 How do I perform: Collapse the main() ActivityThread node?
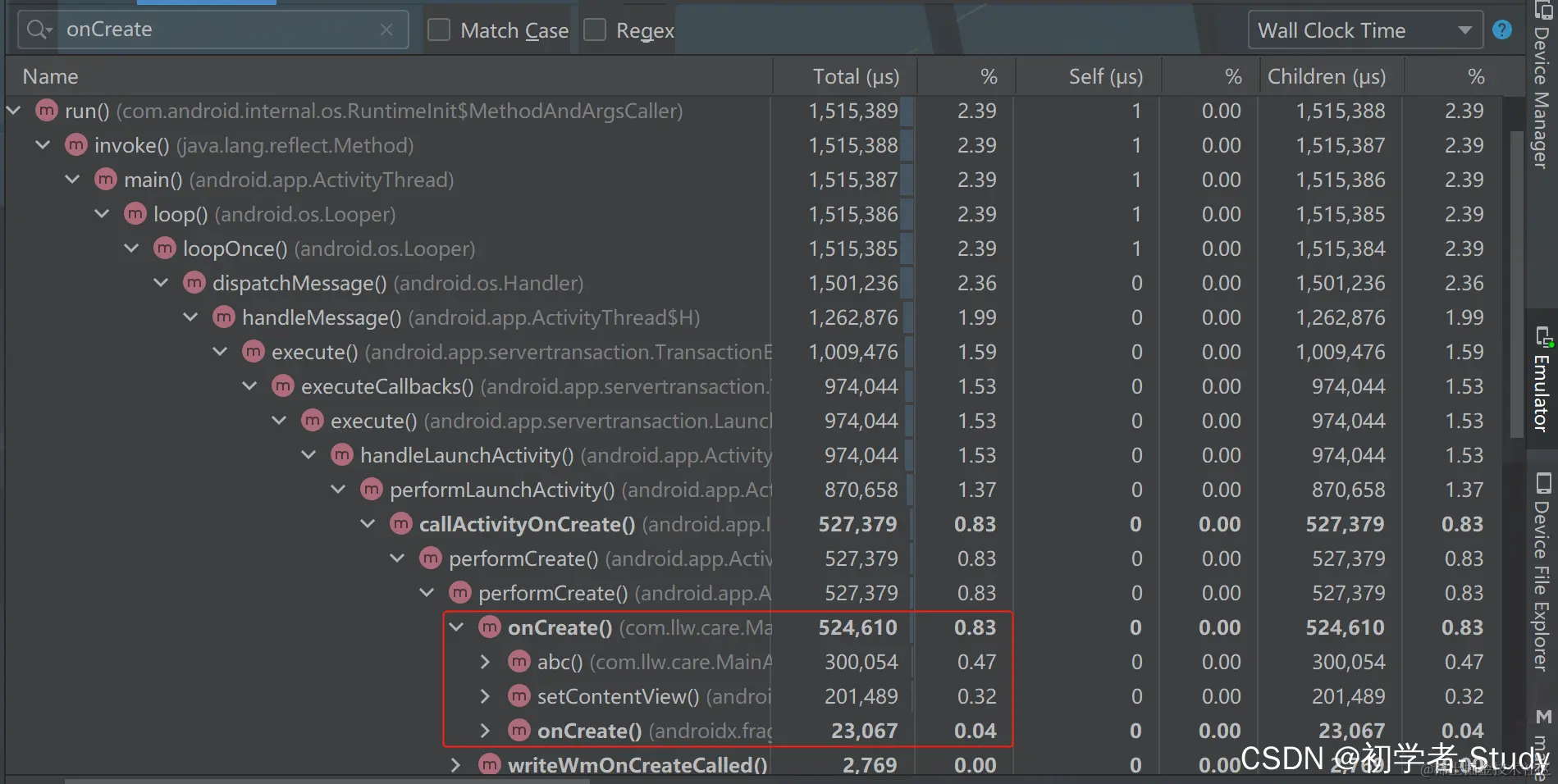click(73, 179)
